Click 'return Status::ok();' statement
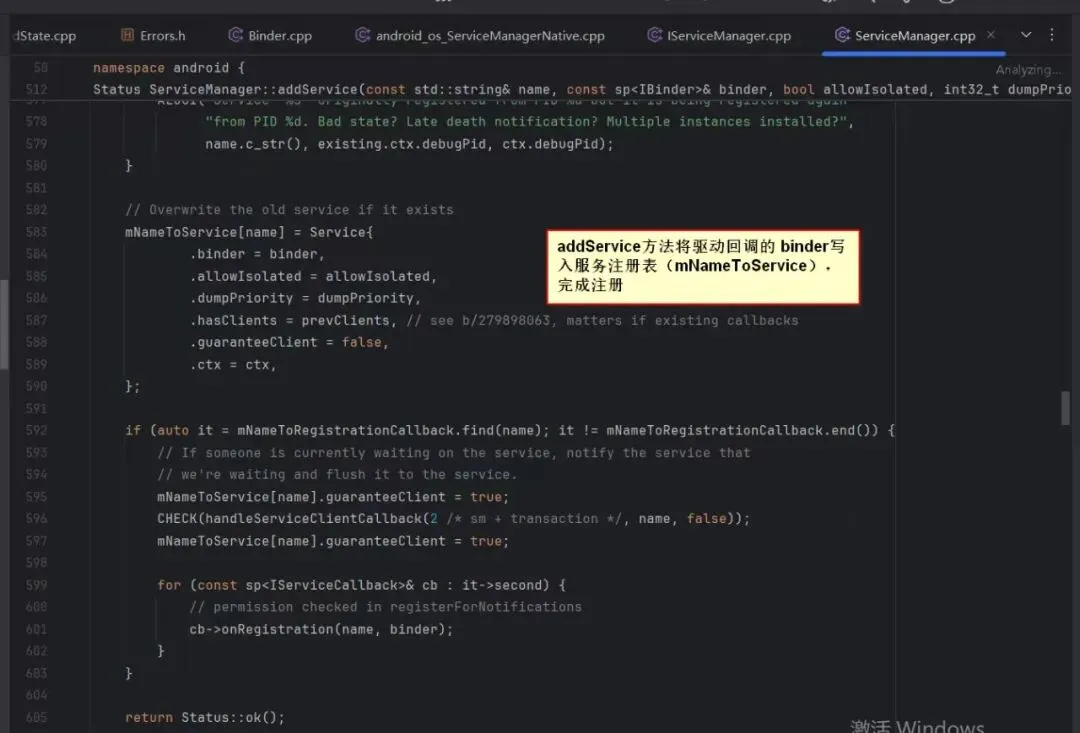This screenshot has height=733, width=1080. point(205,717)
